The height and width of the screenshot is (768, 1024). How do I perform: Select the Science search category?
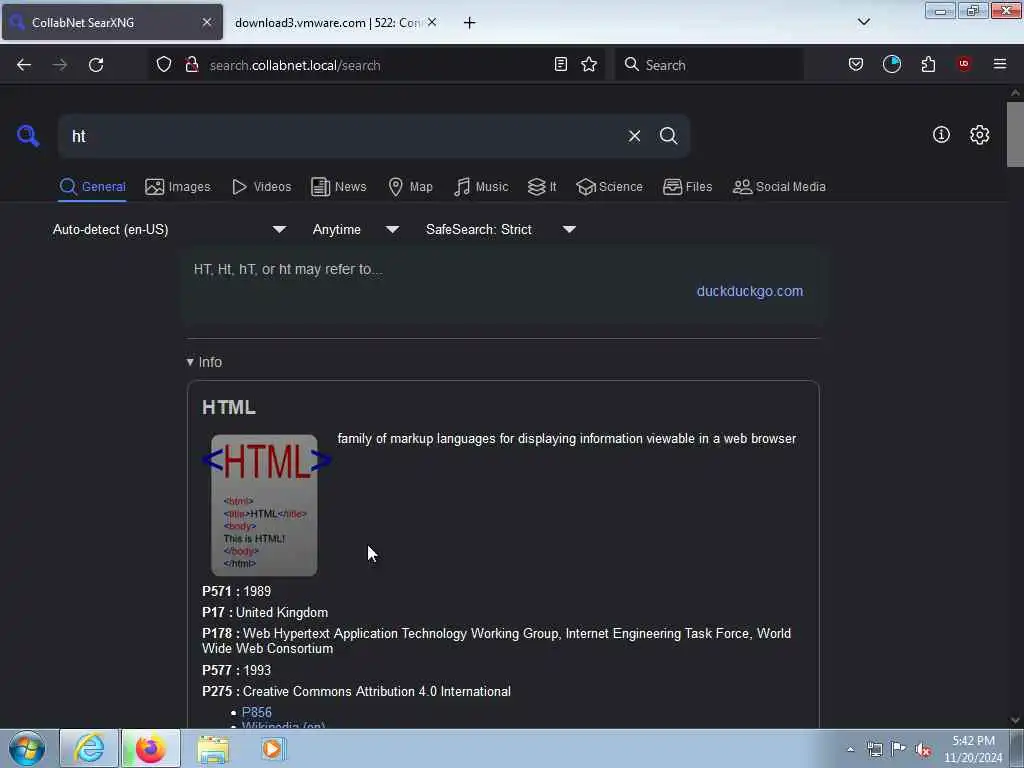pos(610,187)
